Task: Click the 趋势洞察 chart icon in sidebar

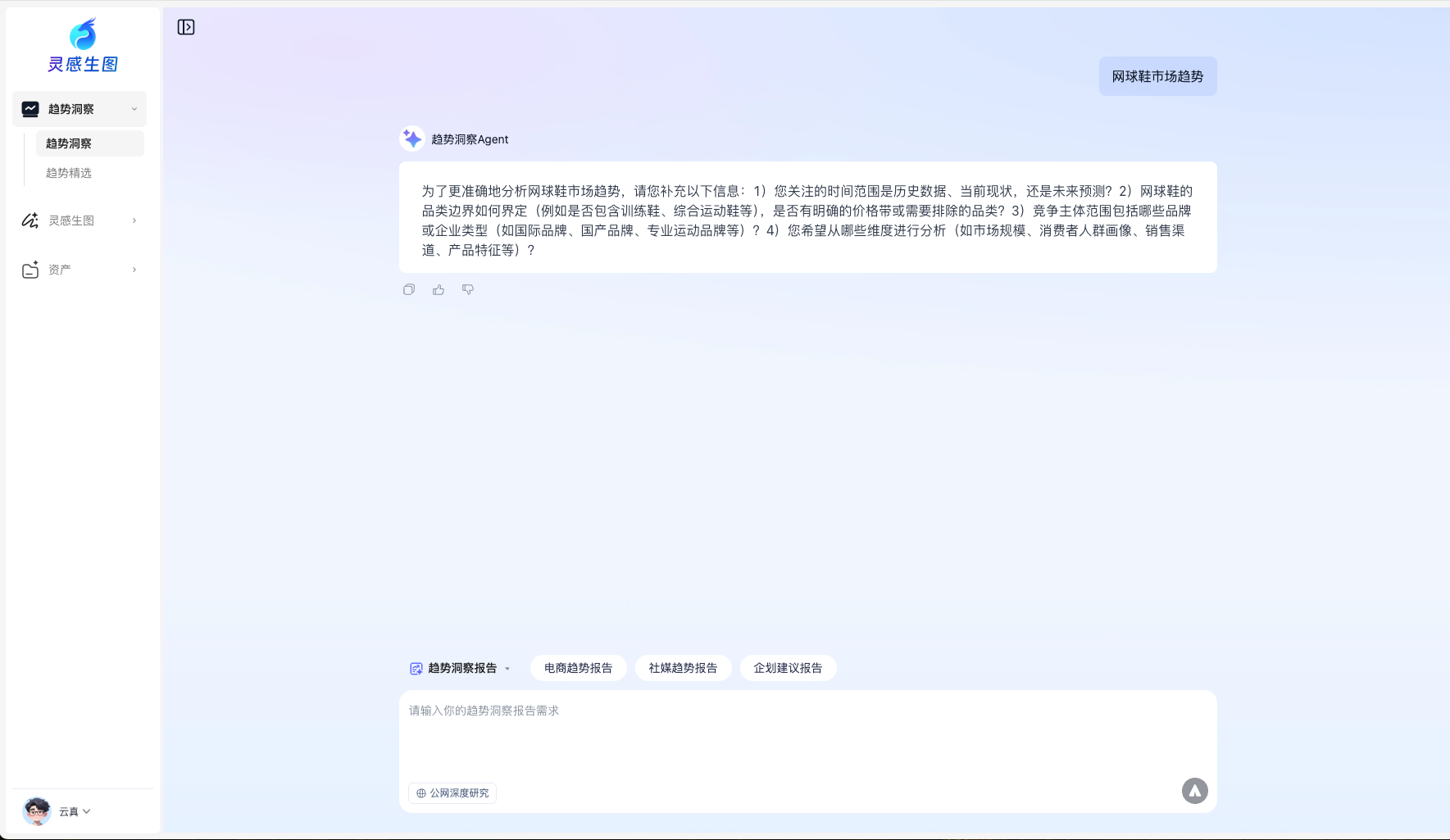Action: click(x=30, y=109)
